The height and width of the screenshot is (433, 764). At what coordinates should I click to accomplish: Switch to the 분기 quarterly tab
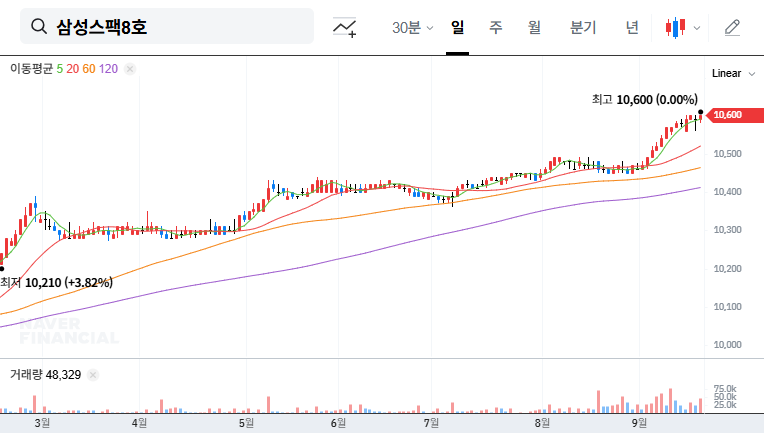(x=583, y=27)
